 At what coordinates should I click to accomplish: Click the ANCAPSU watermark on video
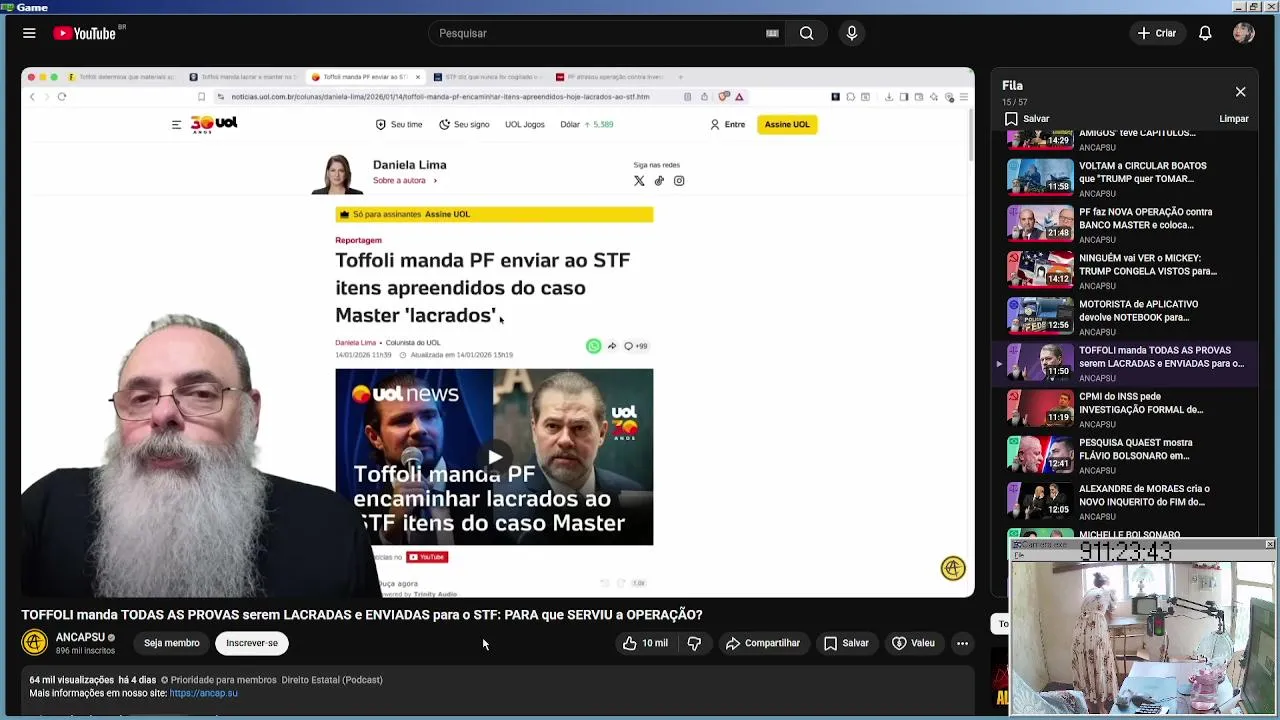pos(953,568)
